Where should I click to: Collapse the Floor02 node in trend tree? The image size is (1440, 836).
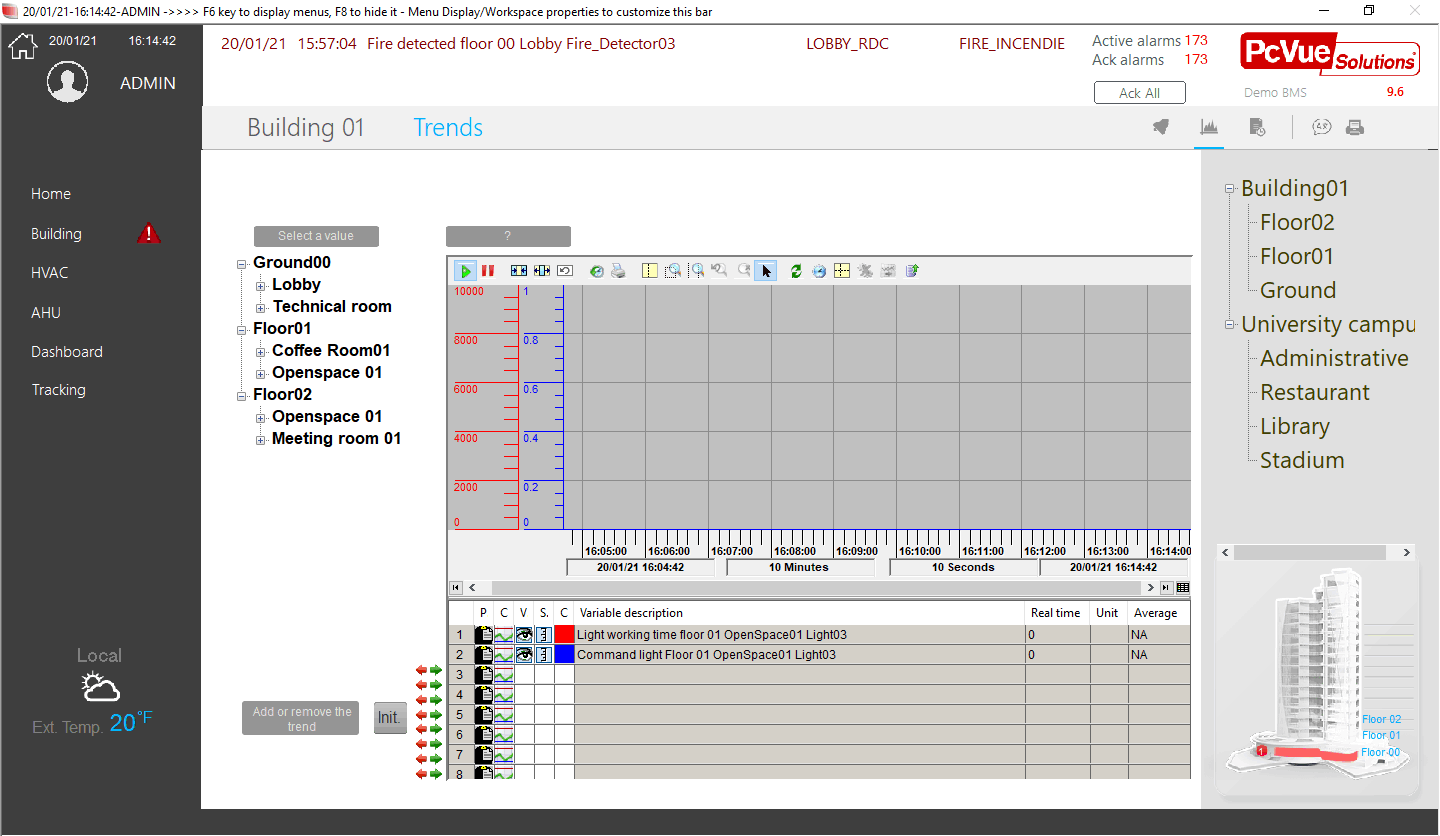[242, 395]
